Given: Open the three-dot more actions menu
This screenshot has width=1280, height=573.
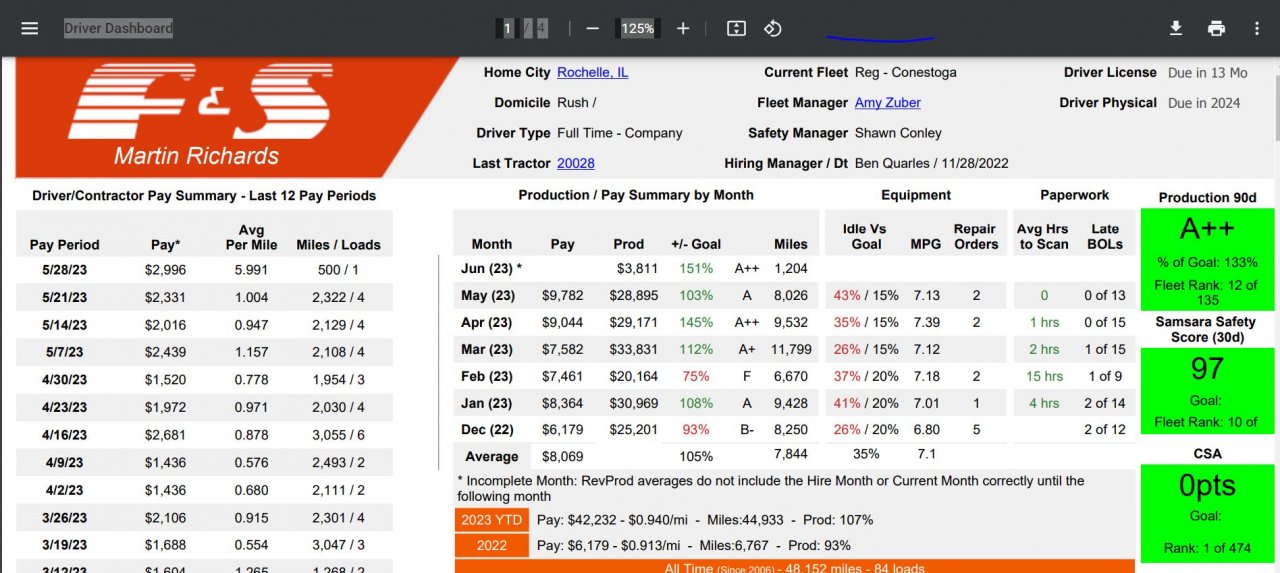Looking at the screenshot, I should click(x=1257, y=28).
